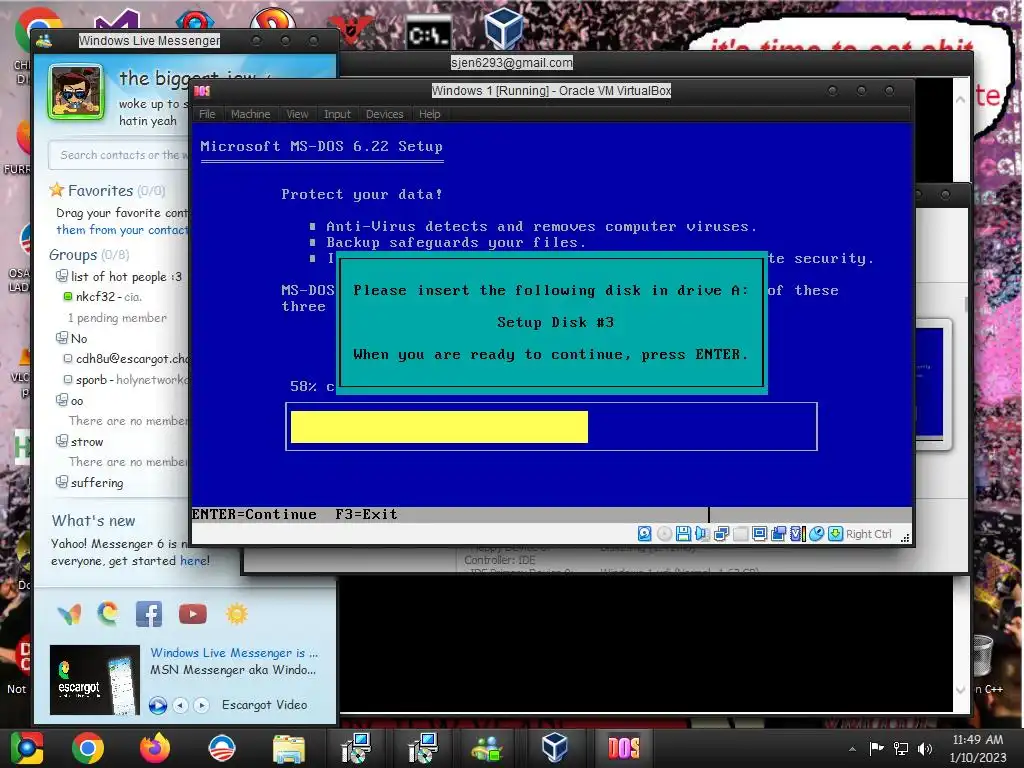Click the floppy disk icon in VirtualBox status bar
Screen dimensions: 1024x768
pyautogui.click(x=683, y=534)
